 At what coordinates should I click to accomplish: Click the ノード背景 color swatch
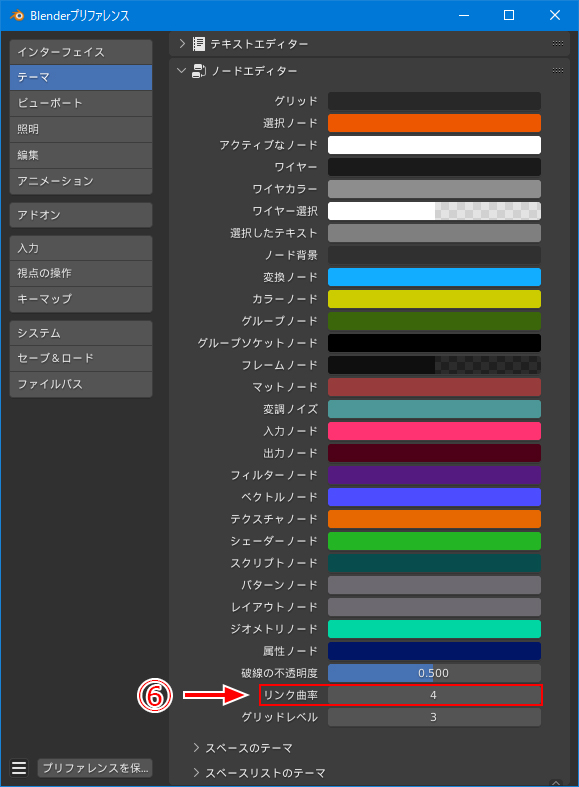pos(435,255)
